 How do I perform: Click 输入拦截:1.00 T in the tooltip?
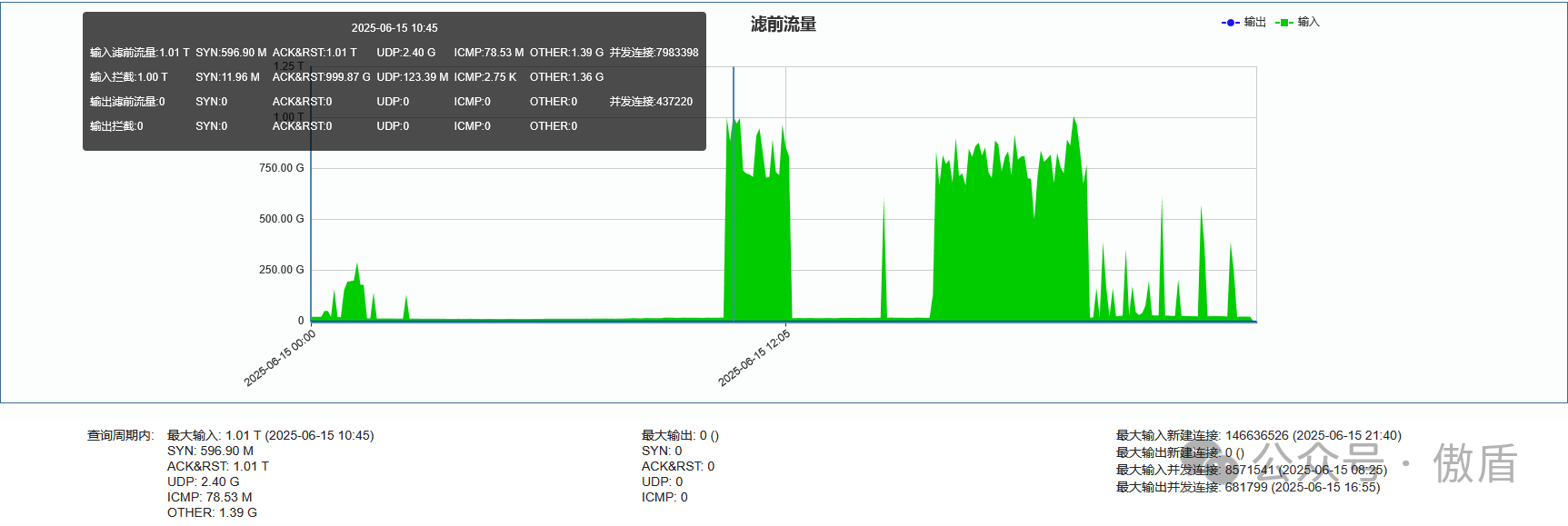coord(128,77)
